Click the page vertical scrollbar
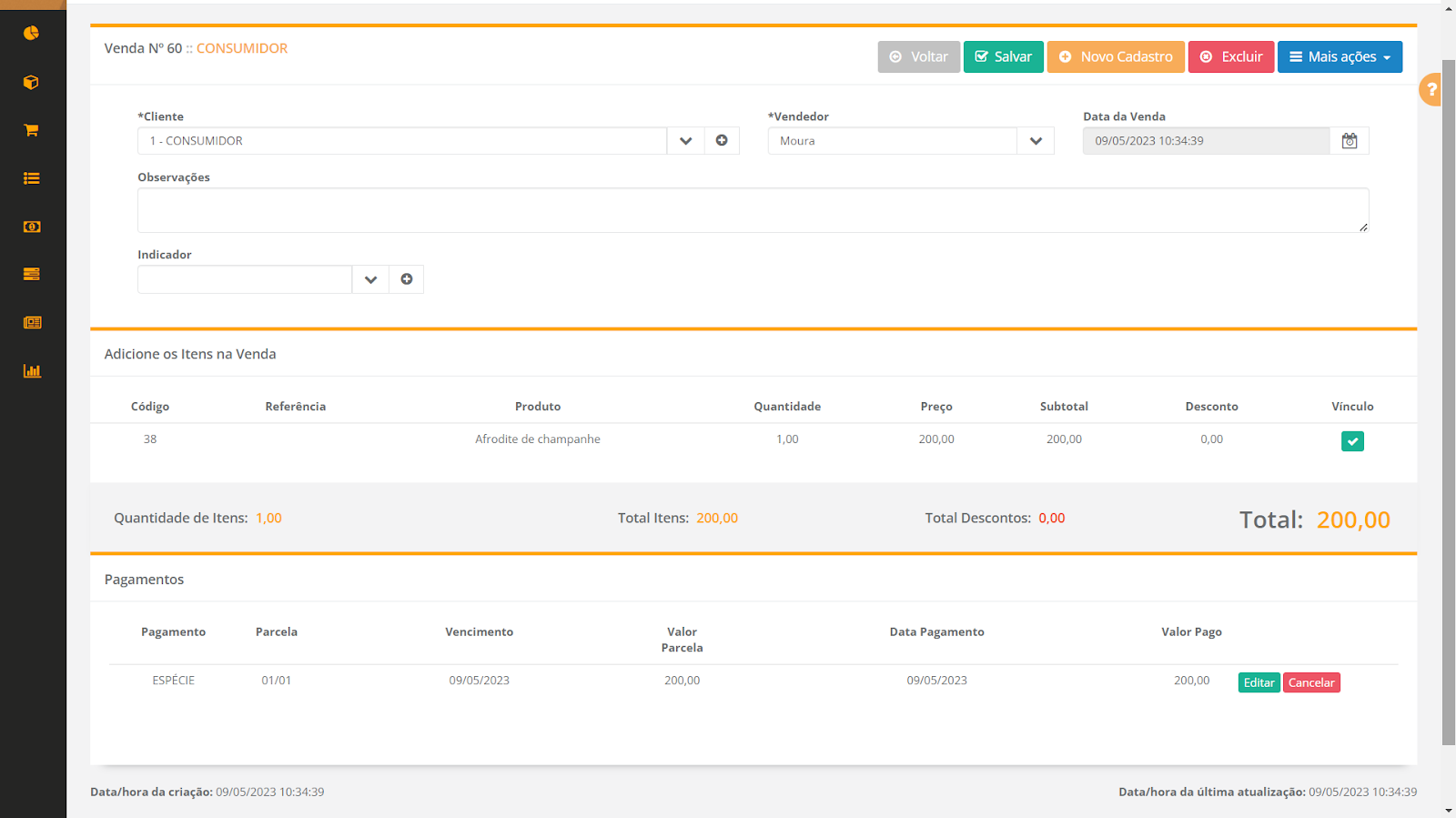 coord(1448,400)
